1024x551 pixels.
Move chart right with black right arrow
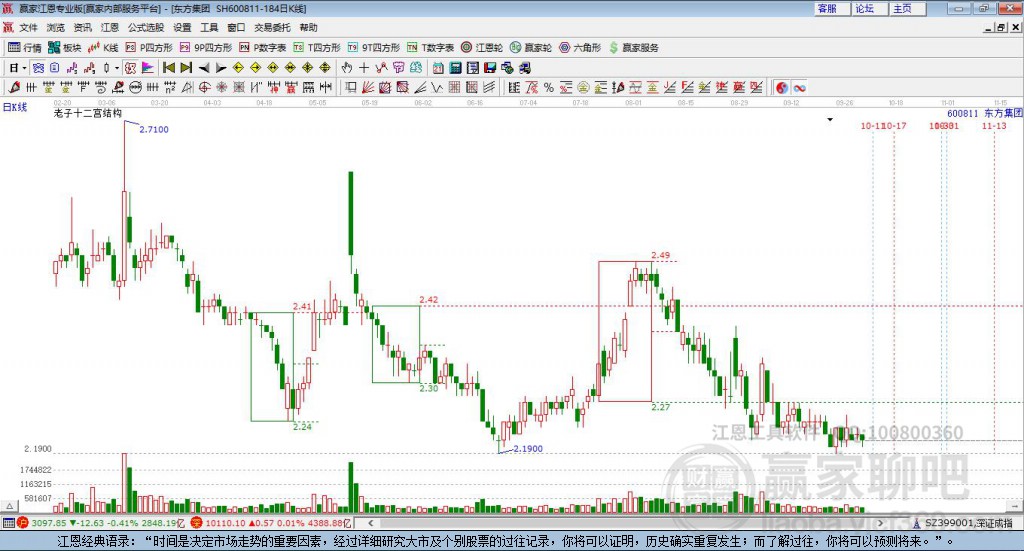point(221,68)
